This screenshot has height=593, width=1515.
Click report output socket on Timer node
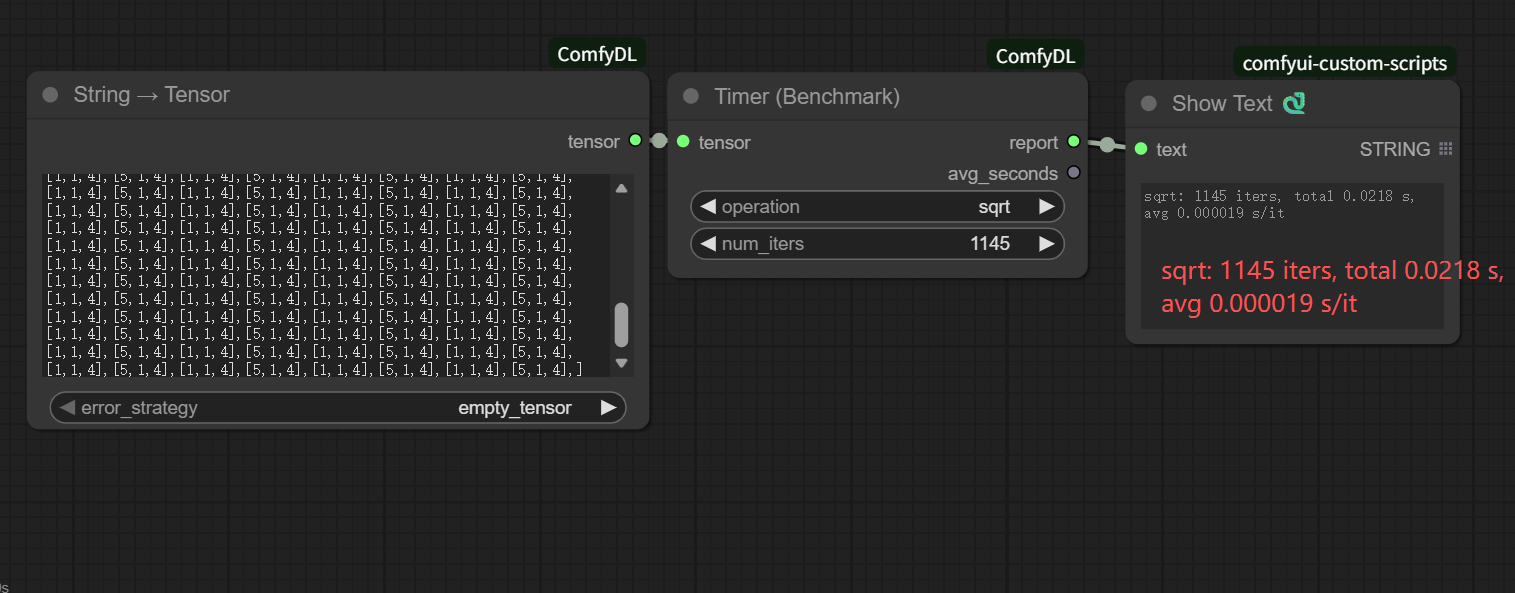tap(1074, 142)
